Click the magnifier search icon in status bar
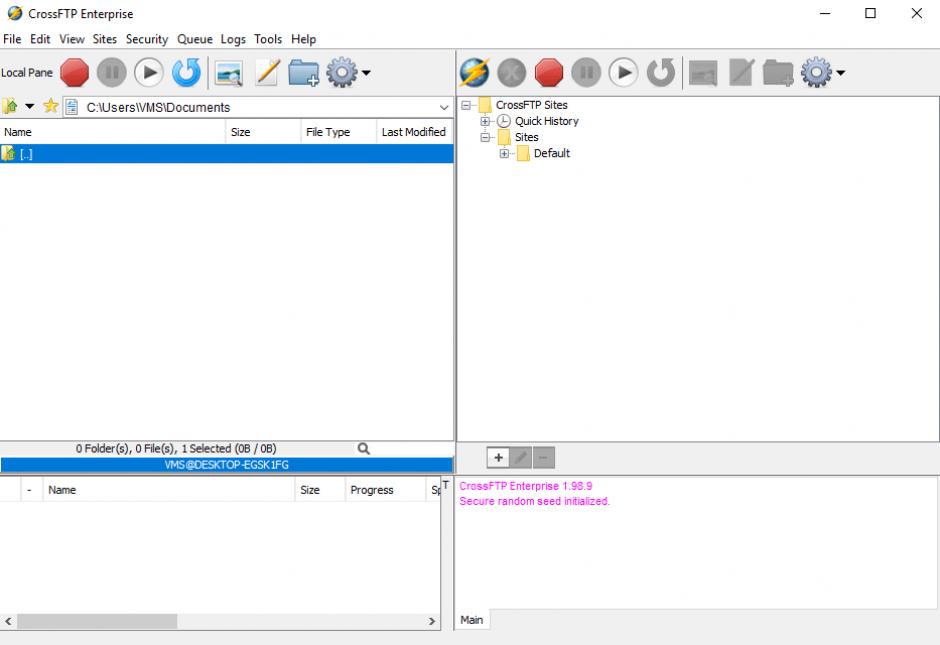 363,448
